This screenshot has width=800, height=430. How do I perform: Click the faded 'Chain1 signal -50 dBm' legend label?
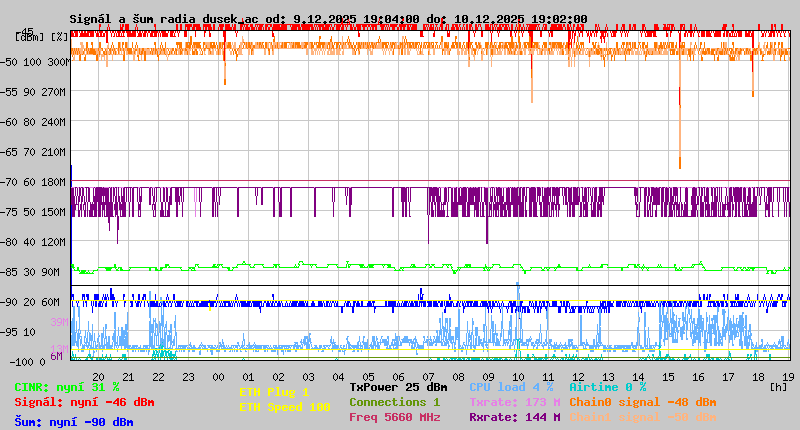642,417
